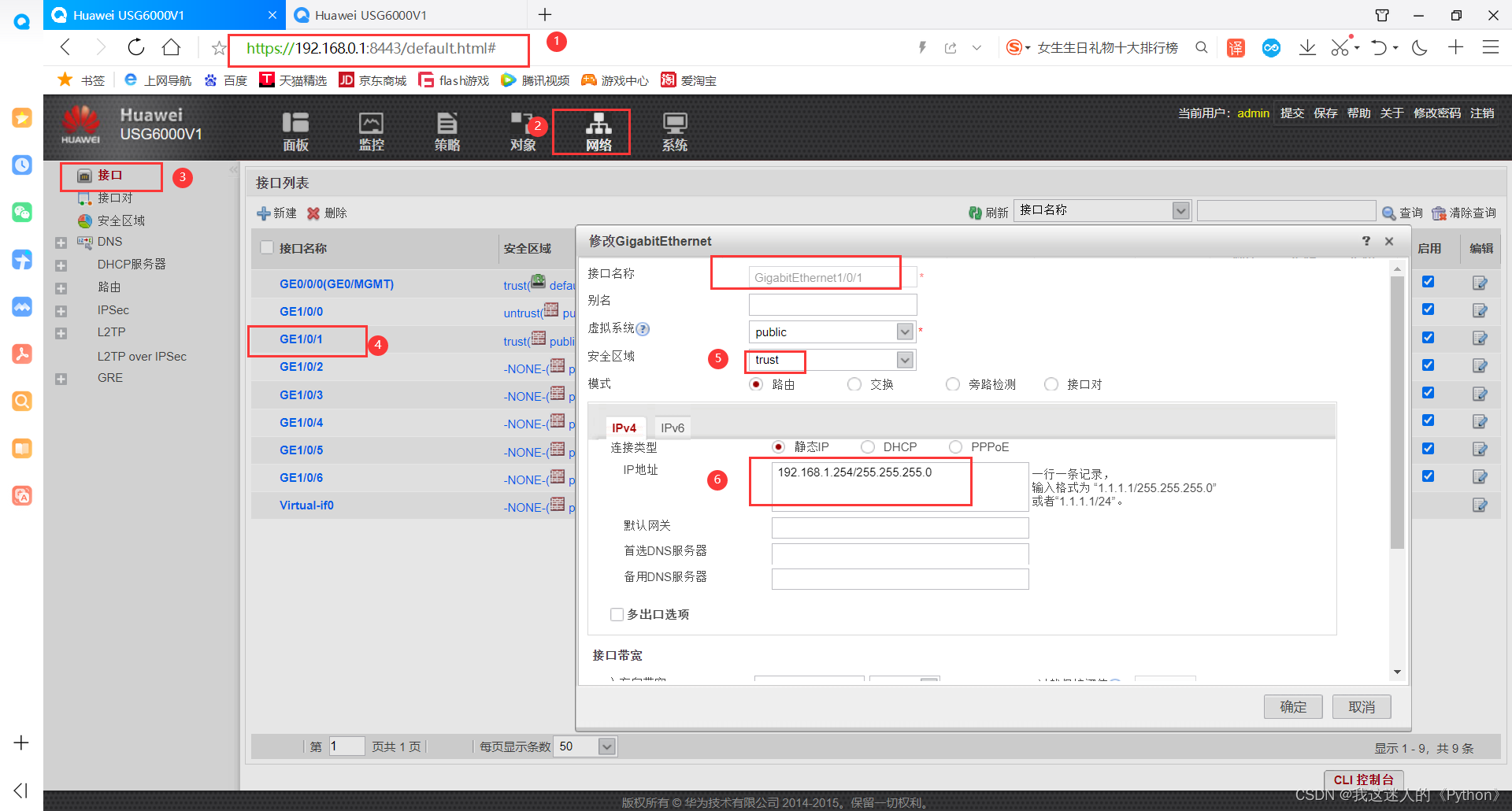The height and width of the screenshot is (811, 1512).
Task: Select the DHCP connection type radio button
Action: click(868, 446)
